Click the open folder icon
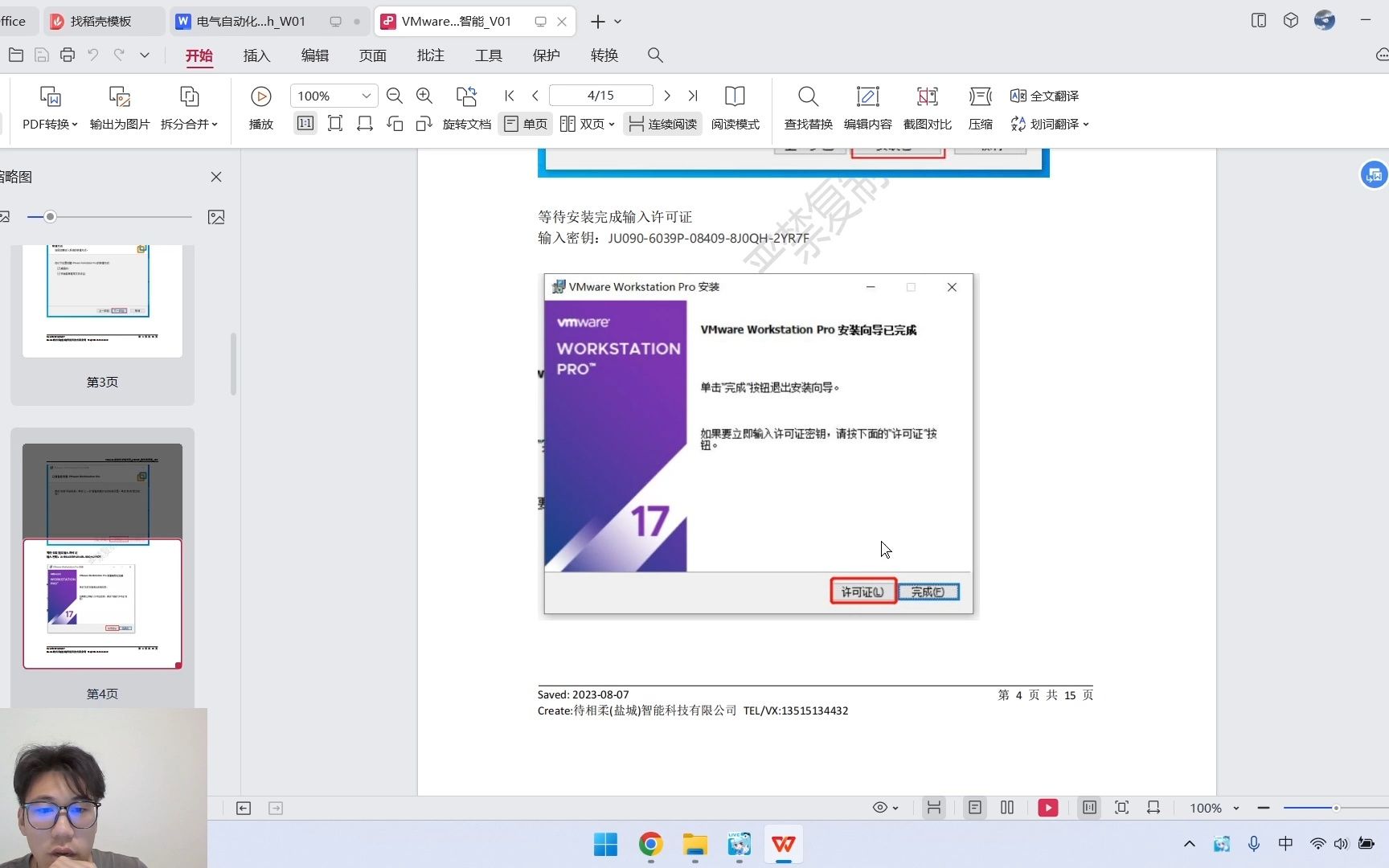This screenshot has height=868, width=1389. tap(15, 55)
